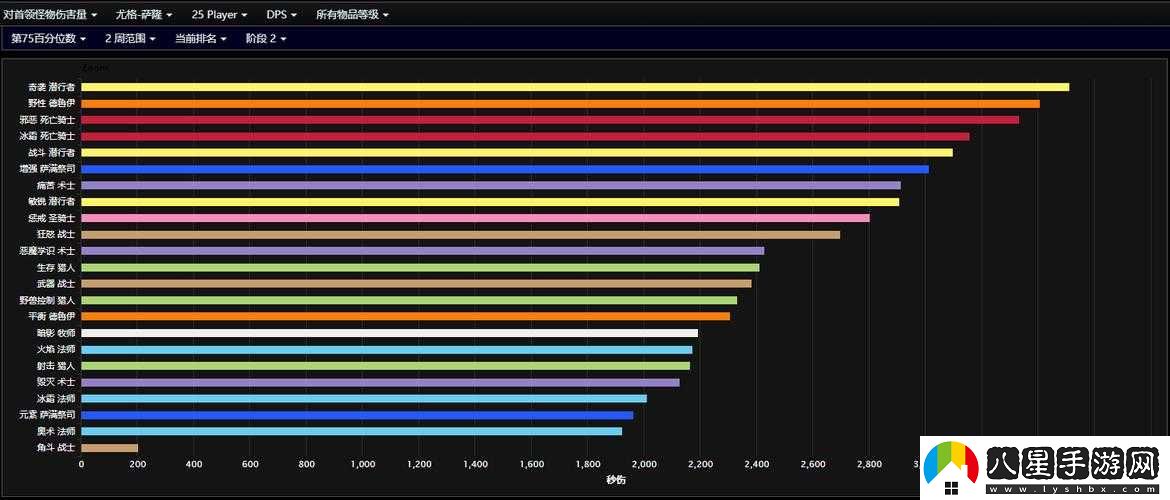Screen dimensions: 1170x500
Task: Open the 所有物品等级 item level dropdown
Action: tap(352, 15)
